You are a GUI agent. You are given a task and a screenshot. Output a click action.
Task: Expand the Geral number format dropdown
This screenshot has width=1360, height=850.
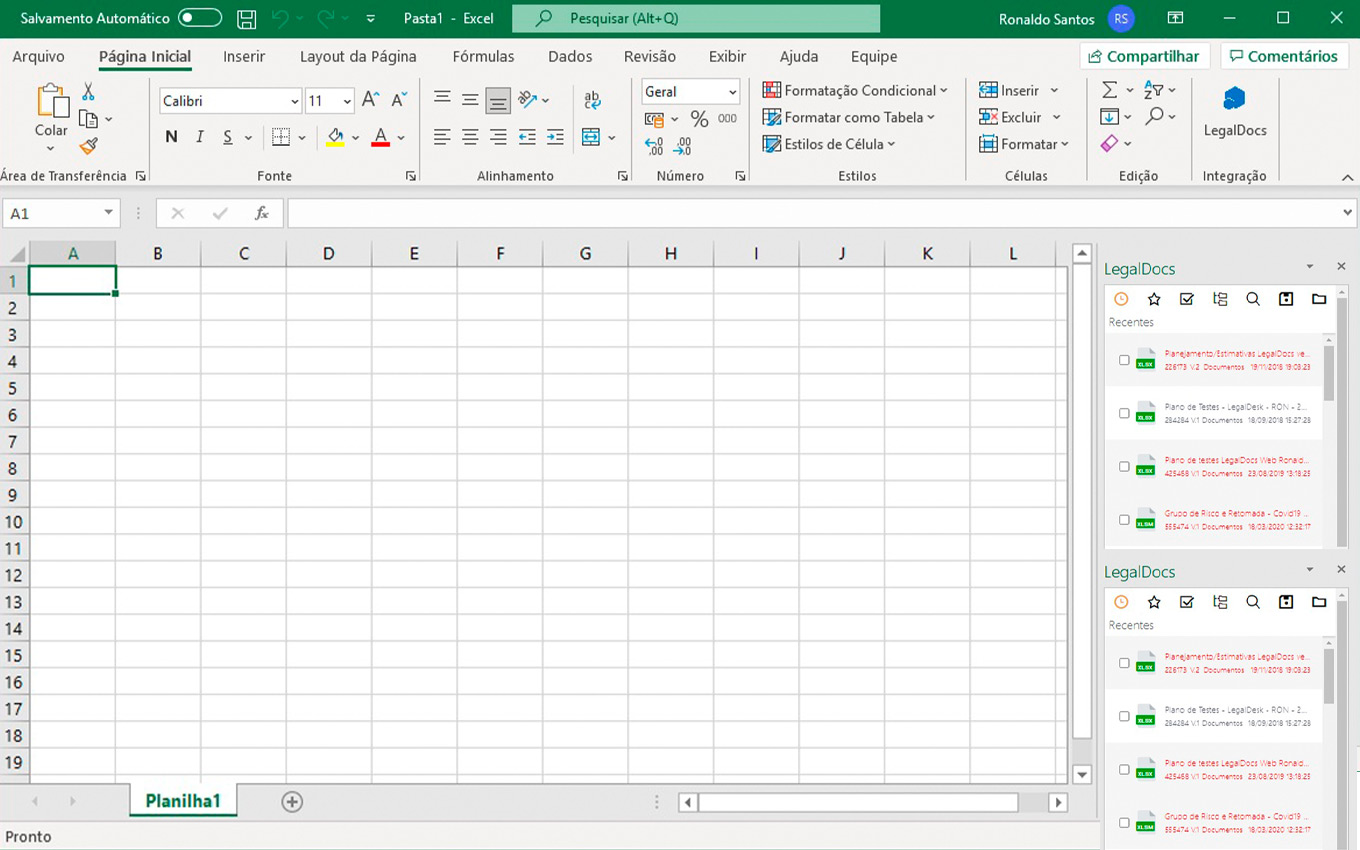[x=732, y=92]
